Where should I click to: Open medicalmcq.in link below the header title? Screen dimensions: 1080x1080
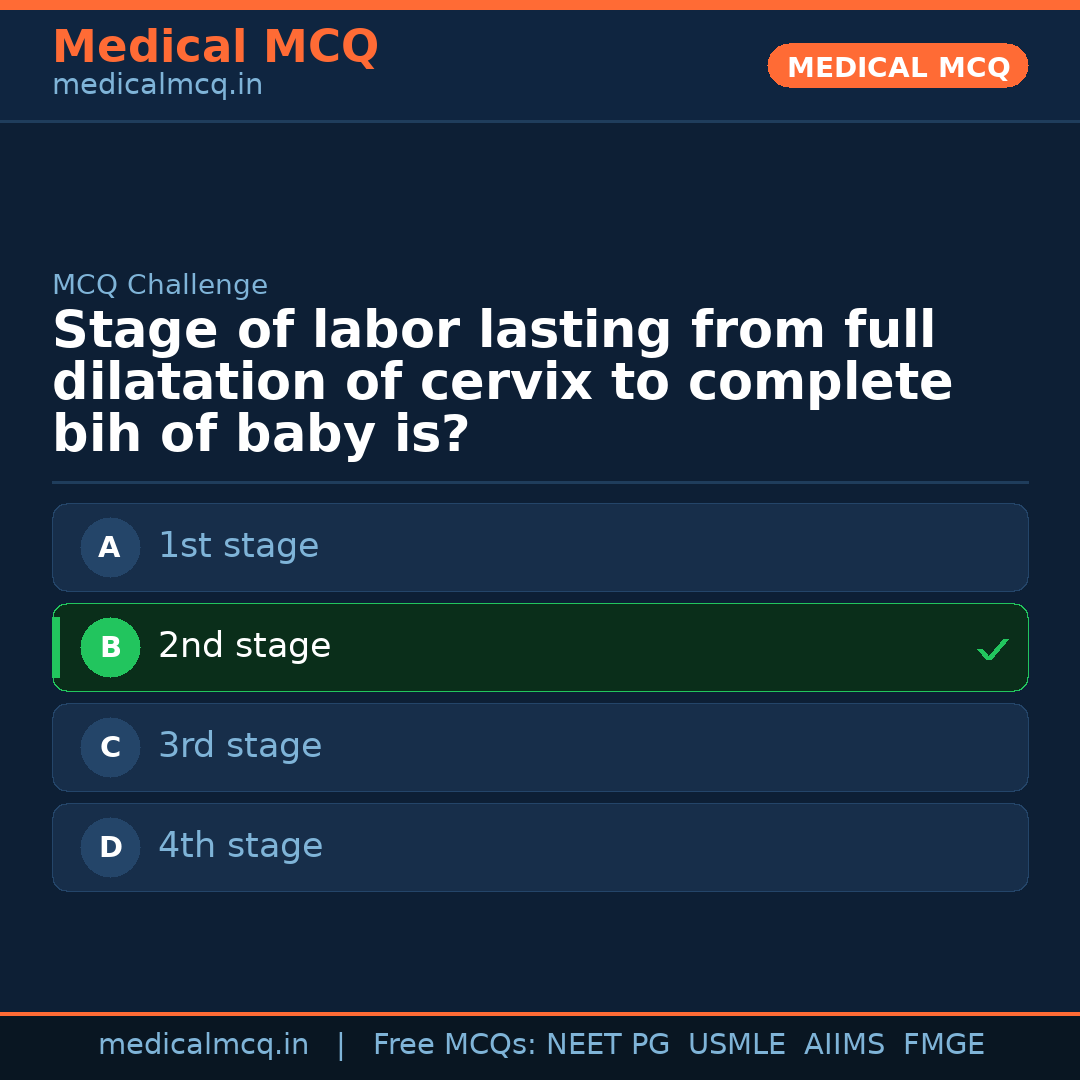(x=157, y=86)
